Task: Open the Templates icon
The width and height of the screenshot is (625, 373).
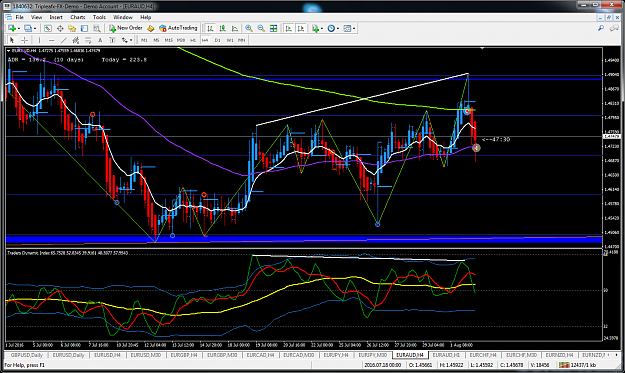Action: (x=347, y=28)
